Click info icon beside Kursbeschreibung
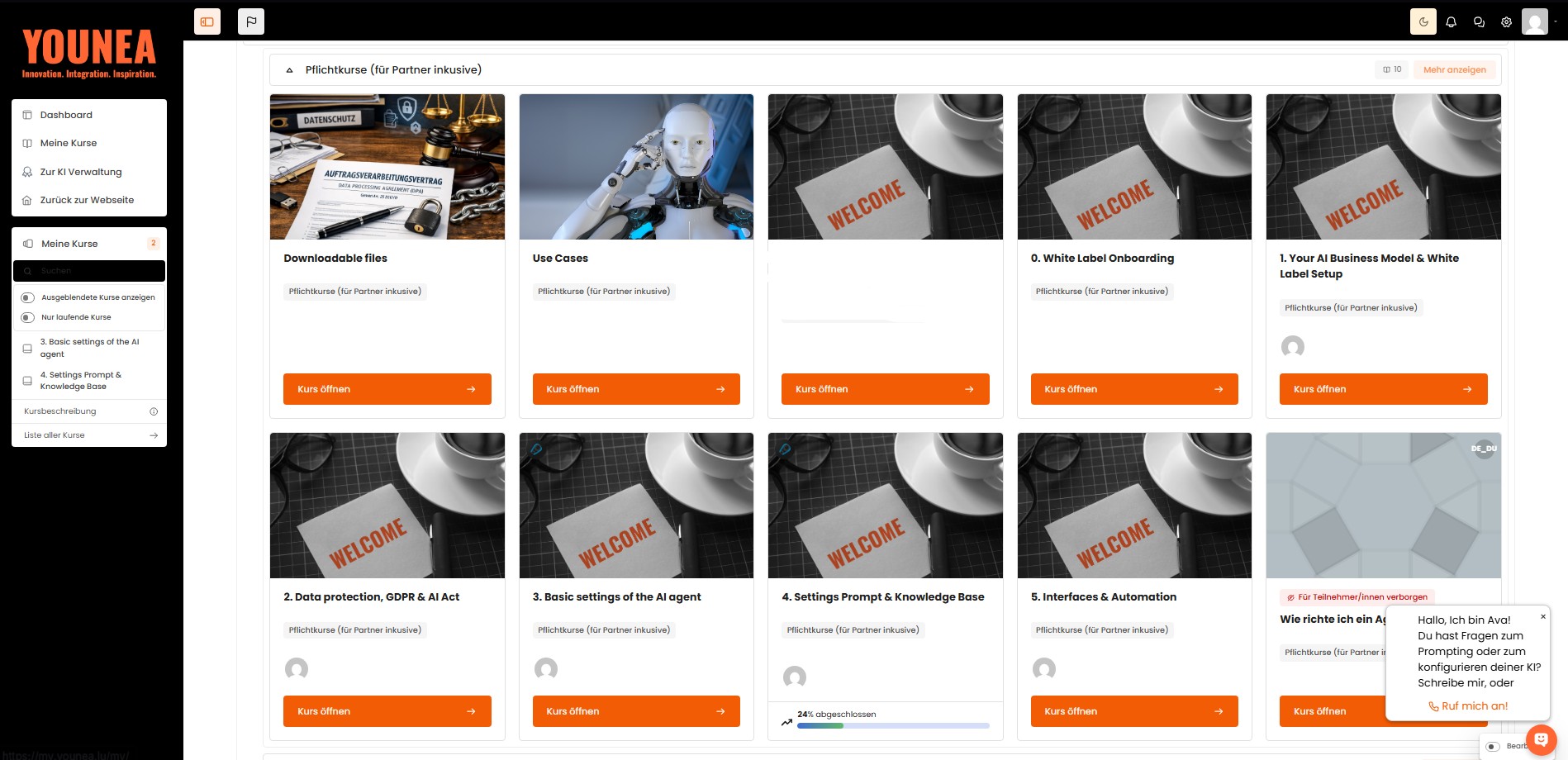 tap(154, 411)
